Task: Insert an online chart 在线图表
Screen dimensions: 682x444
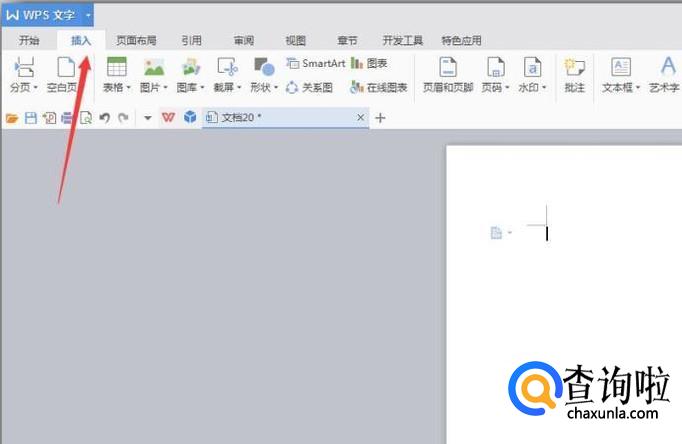Action: click(378, 87)
